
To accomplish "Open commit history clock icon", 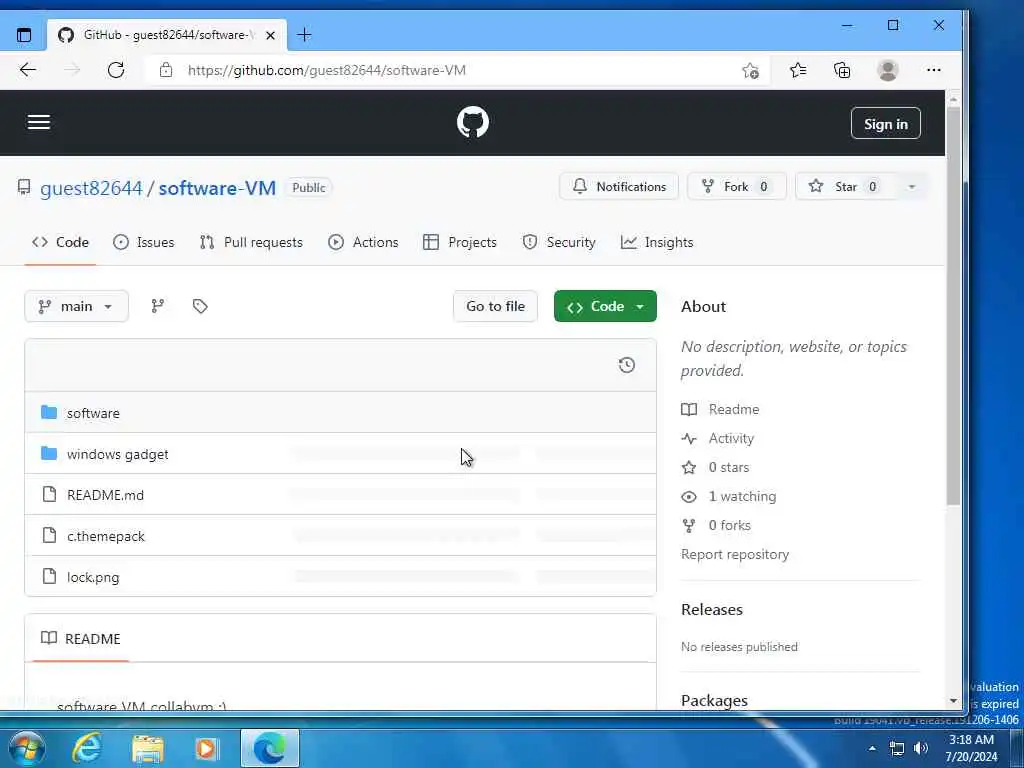I will pyautogui.click(x=626, y=365).
